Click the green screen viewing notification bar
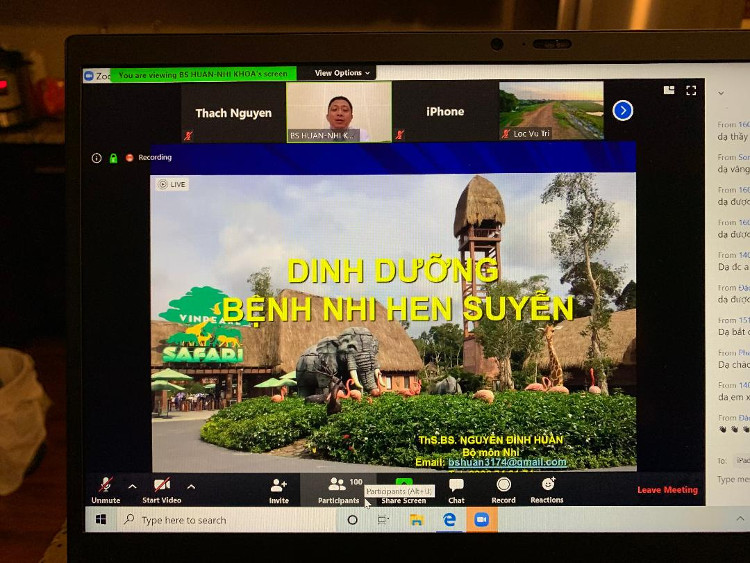 [x=203, y=75]
